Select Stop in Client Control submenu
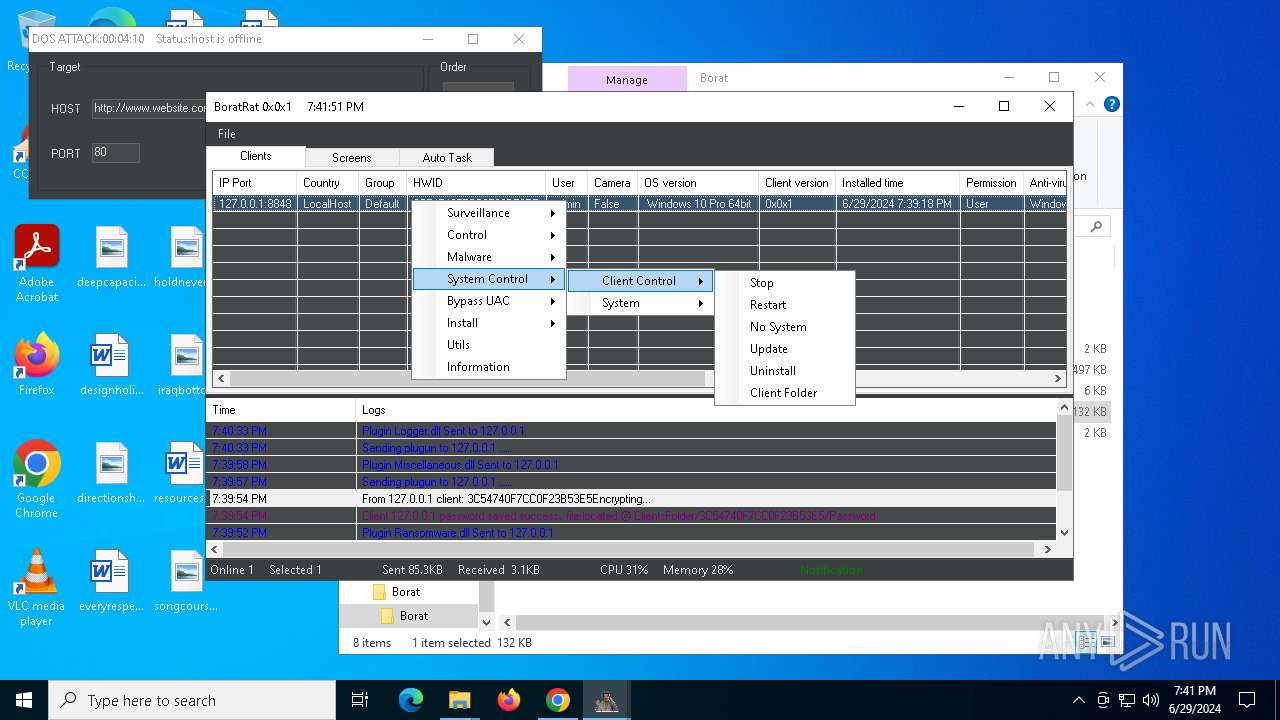 coord(785,283)
